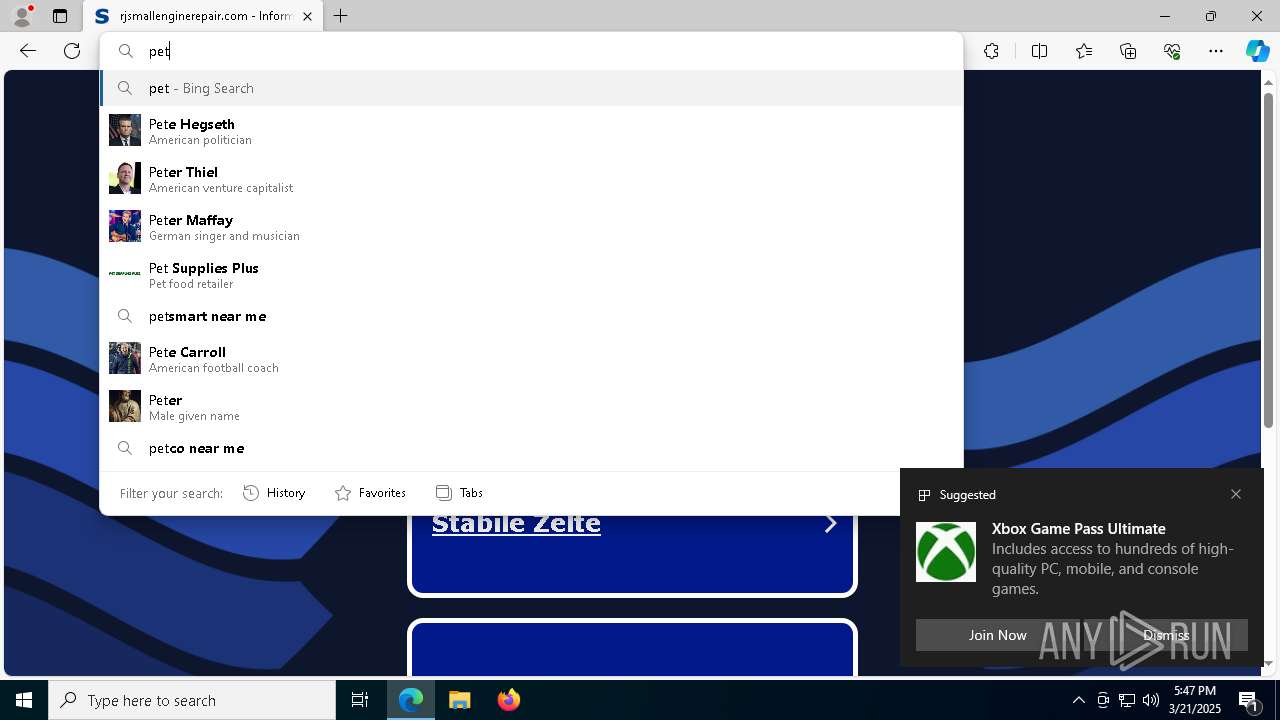Close the Suggested notification with X
Screen dimensions: 1280x720
click(1236, 494)
